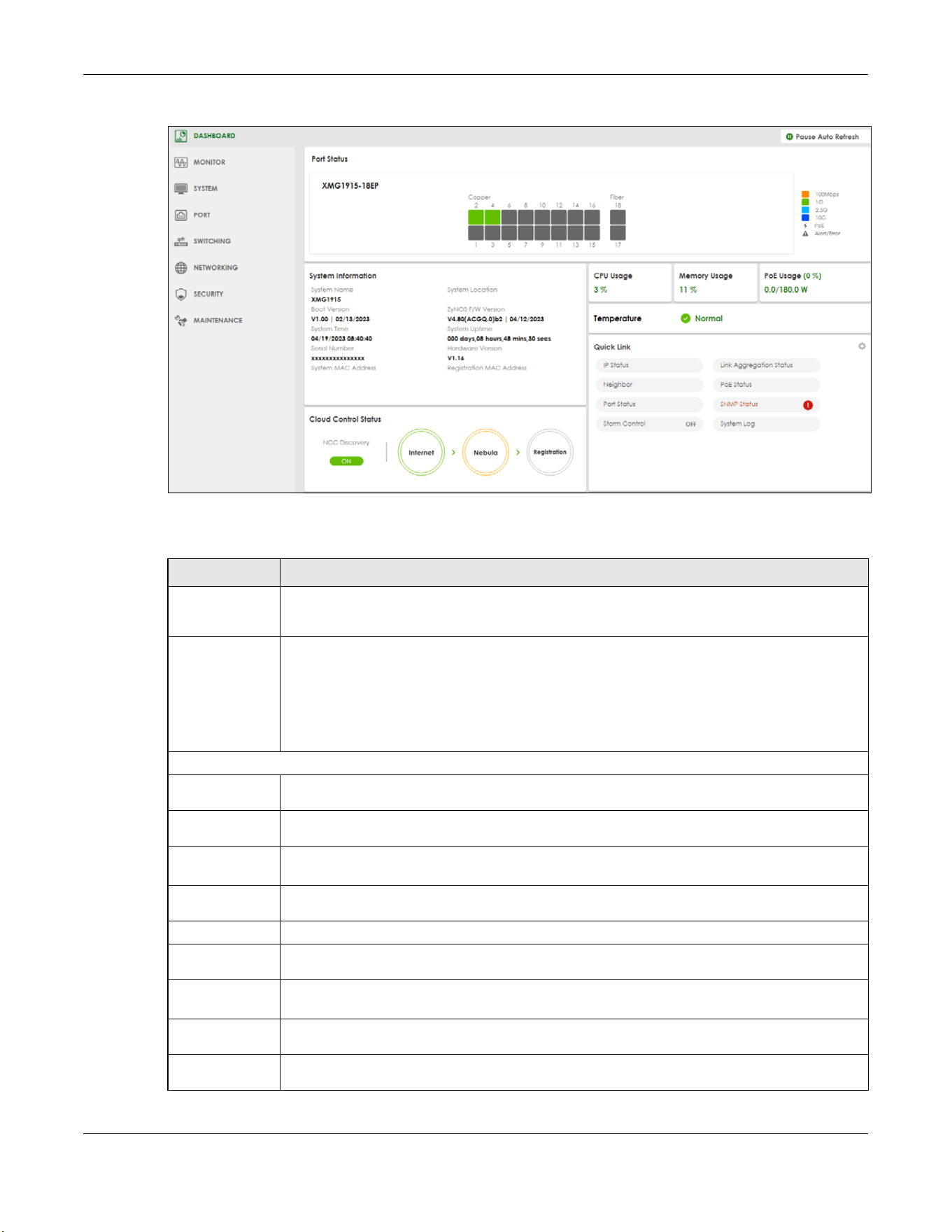Click the Security shield icon
The width and height of the screenshot is (952, 1232).
[181, 295]
